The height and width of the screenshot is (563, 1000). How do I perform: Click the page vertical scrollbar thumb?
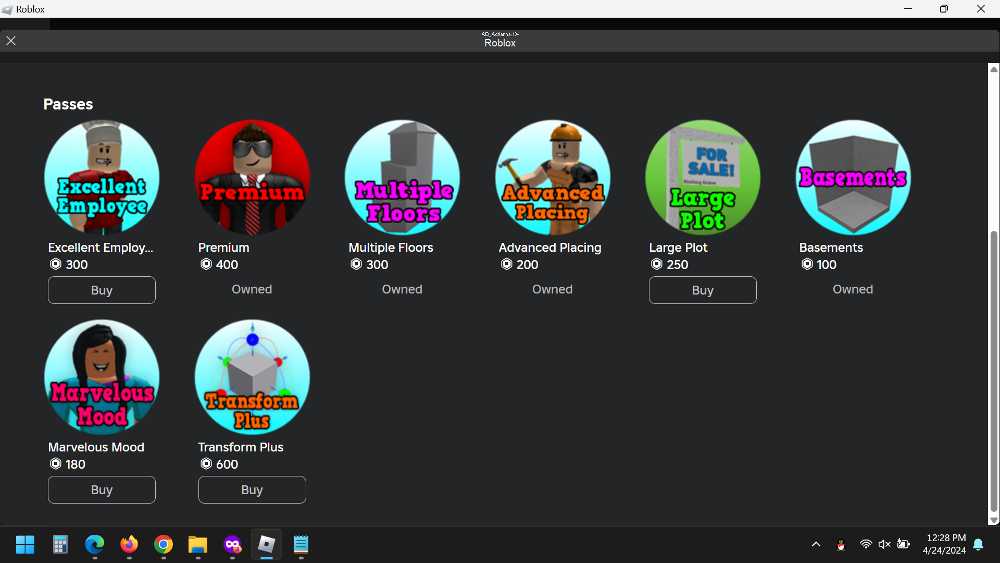click(x=993, y=371)
